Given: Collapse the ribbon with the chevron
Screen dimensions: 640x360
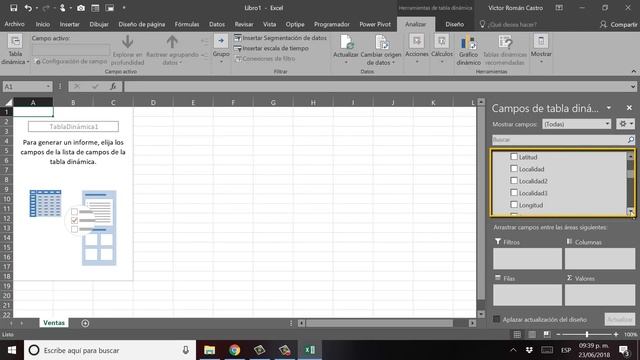Looking at the screenshot, I should click(633, 71).
